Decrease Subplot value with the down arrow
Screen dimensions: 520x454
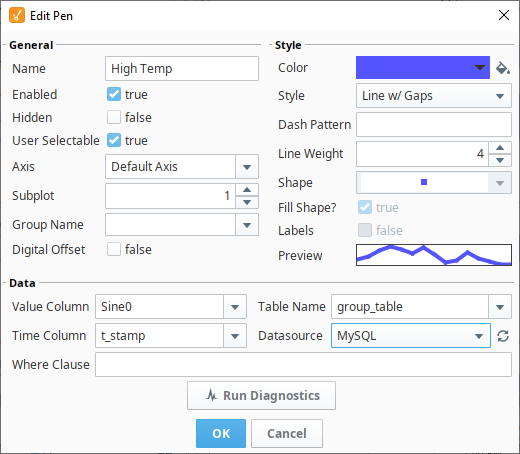point(247,202)
